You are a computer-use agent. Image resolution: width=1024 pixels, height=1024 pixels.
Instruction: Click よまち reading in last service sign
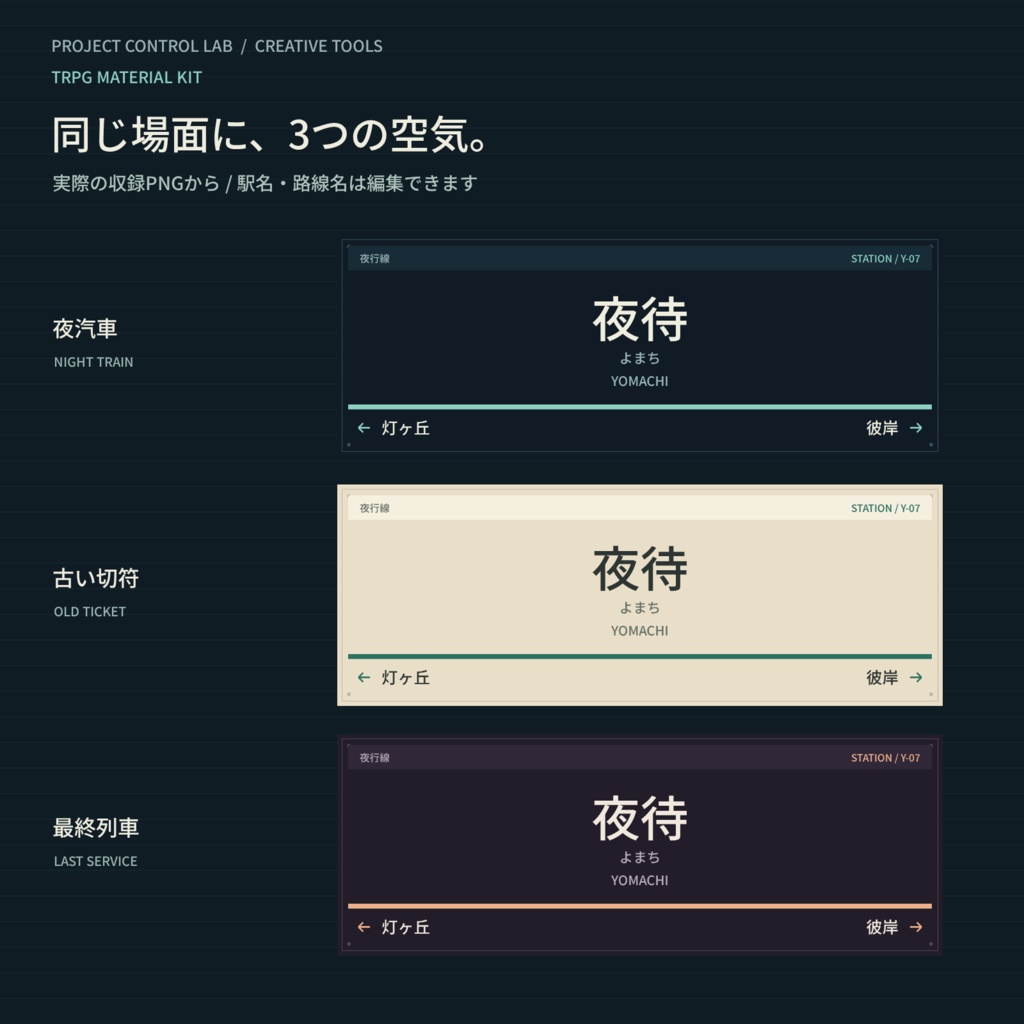(640, 857)
